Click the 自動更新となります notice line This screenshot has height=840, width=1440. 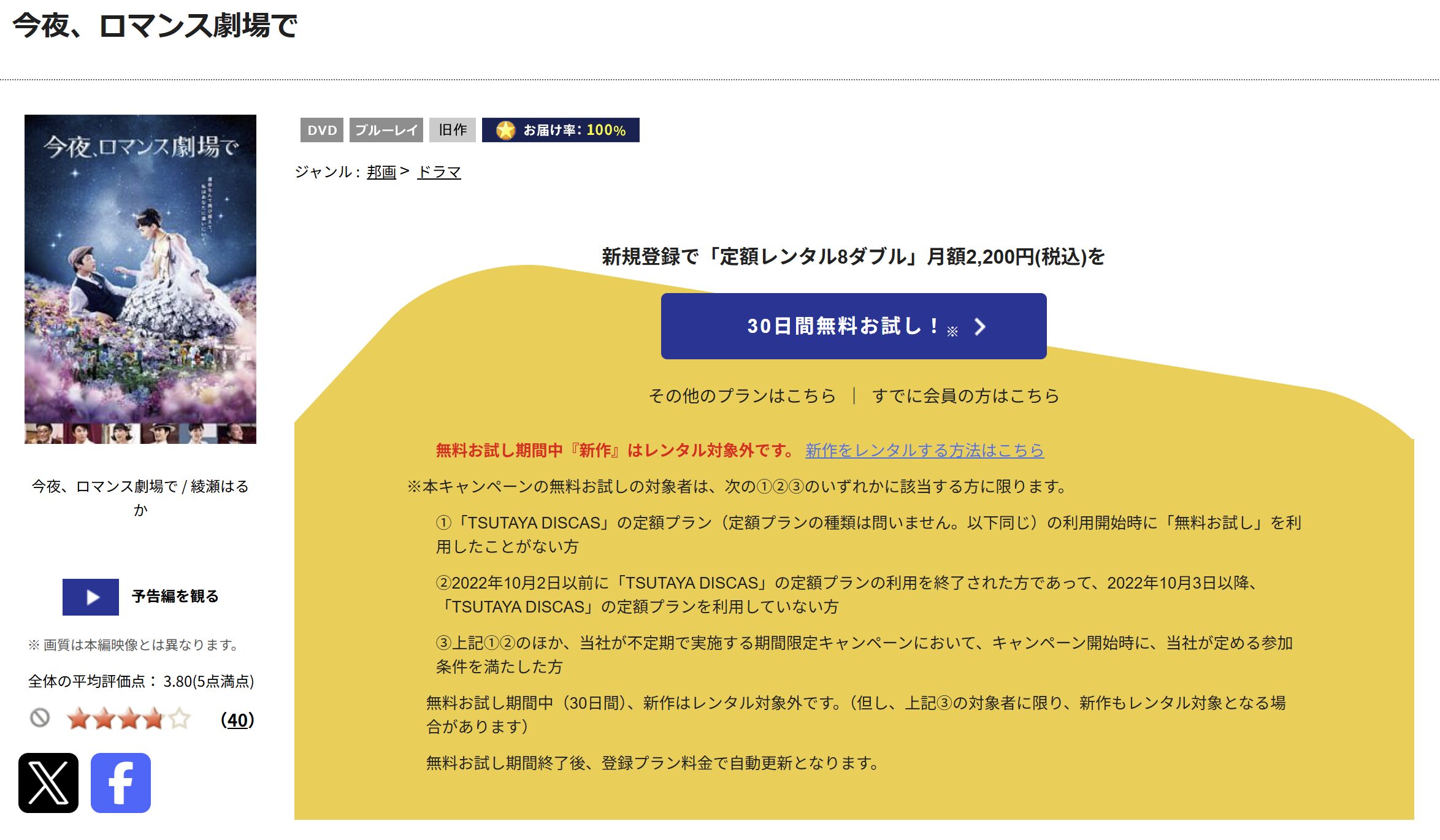tap(653, 763)
